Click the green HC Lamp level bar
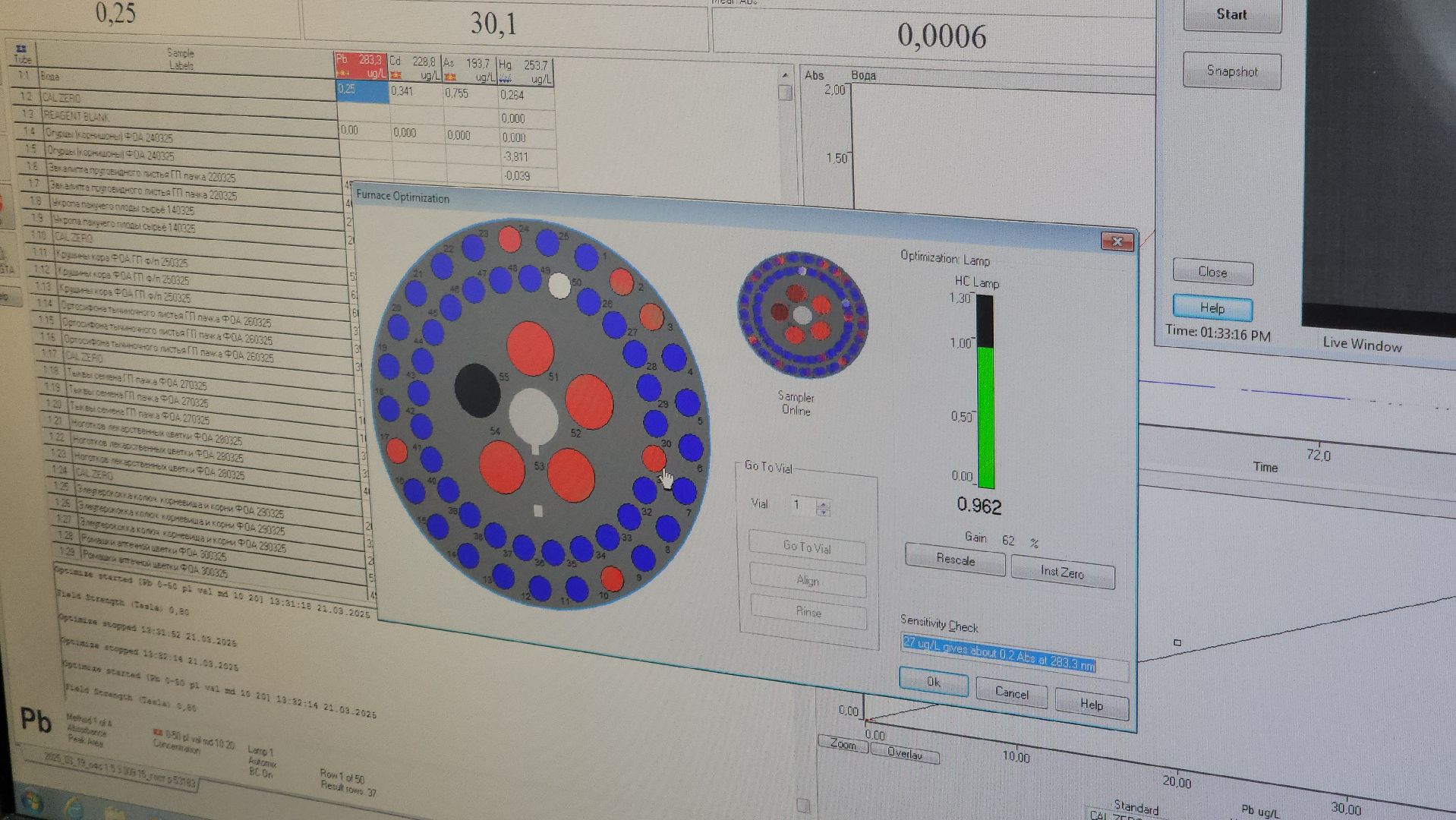The image size is (1456, 820). pos(985,416)
